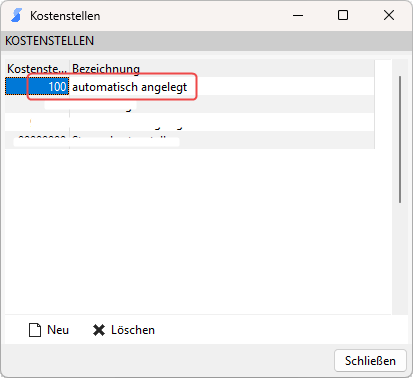The height and width of the screenshot is (378, 413).
Task: Delete the selected entry via the Löschen label
Action: (x=133, y=330)
